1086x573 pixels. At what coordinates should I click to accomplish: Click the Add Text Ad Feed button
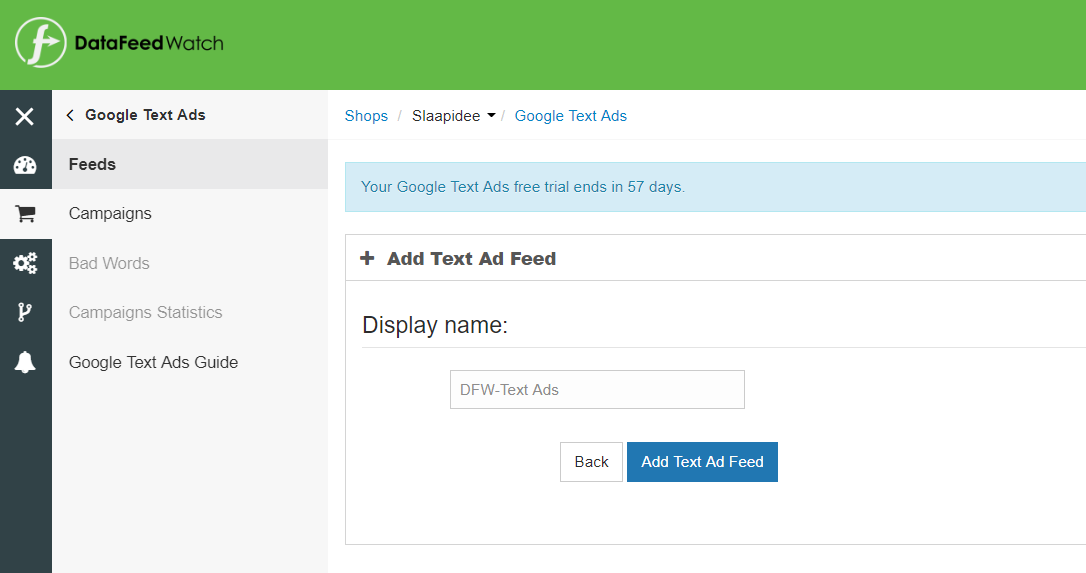click(702, 462)
